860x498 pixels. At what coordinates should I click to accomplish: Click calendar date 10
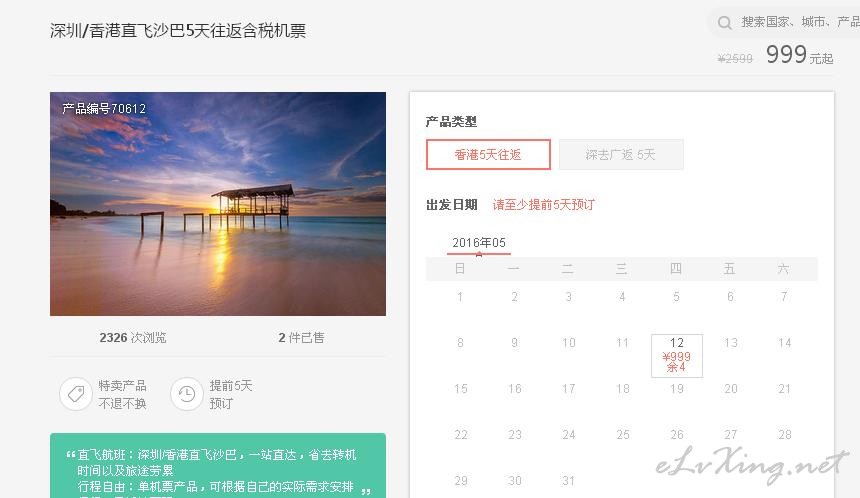[569, 343]
